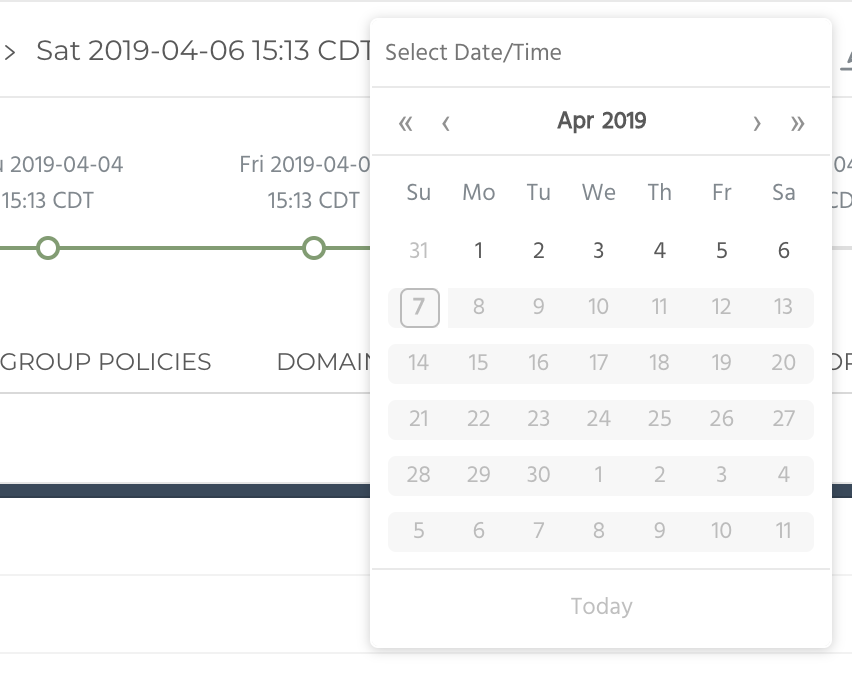Select March 31 in the calendar
This screenshot has height=676, width=852.
[x=418, y=251]
